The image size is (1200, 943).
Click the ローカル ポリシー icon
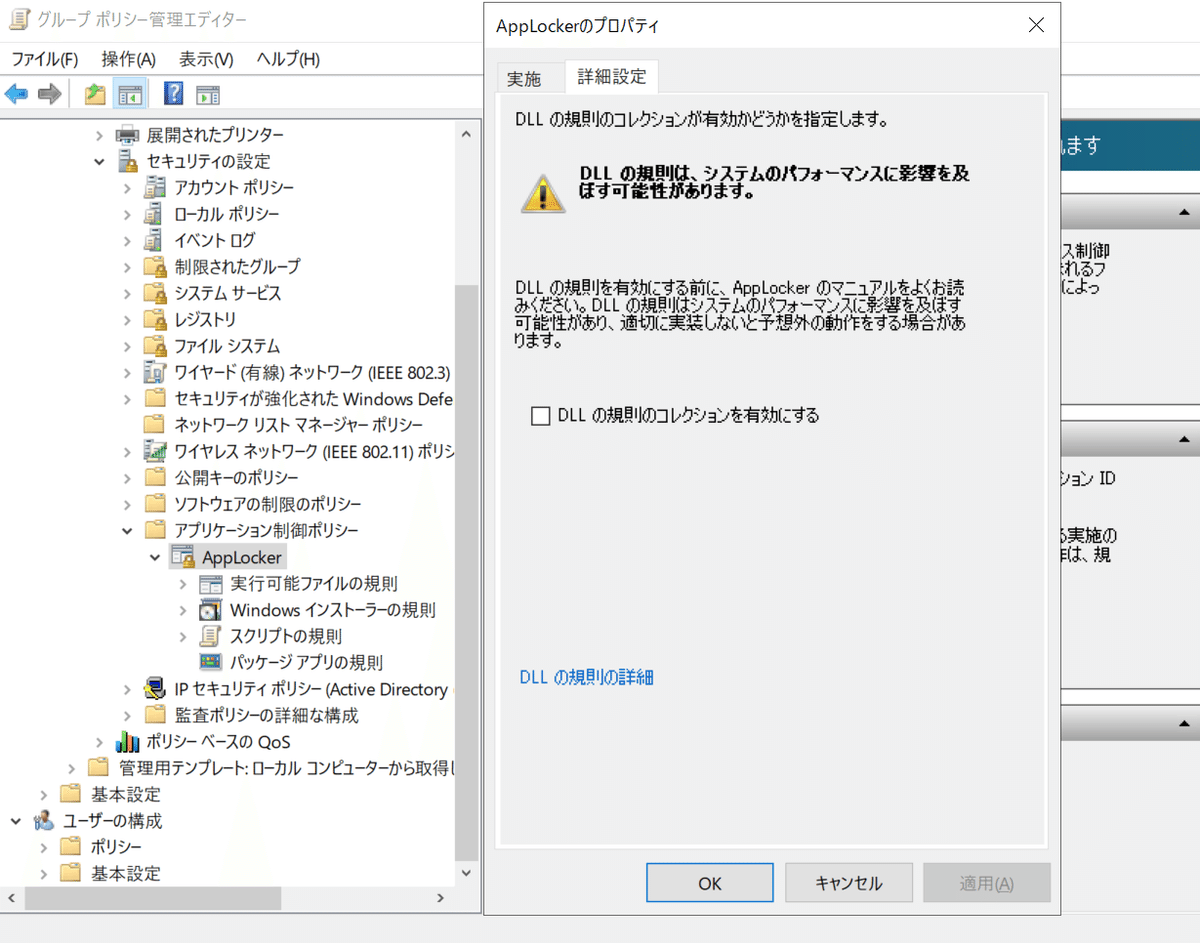154,214
